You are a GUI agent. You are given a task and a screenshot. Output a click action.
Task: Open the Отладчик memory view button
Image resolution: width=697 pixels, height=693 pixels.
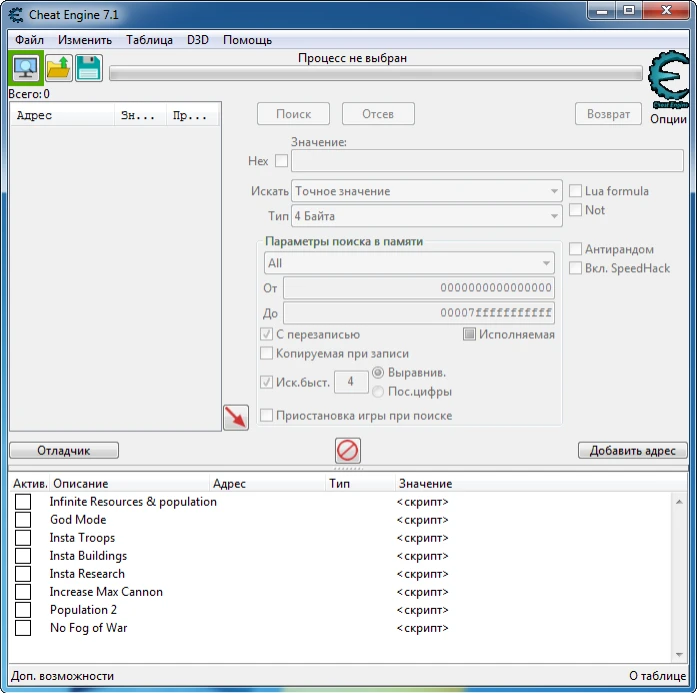click(64, 450)
